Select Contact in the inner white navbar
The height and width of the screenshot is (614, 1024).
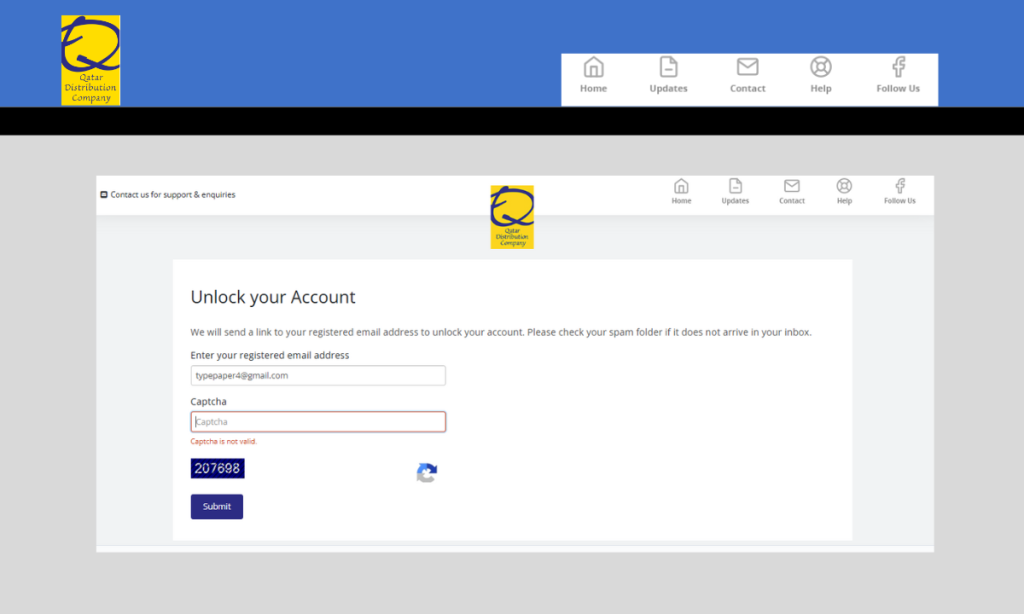pos(791,187)
